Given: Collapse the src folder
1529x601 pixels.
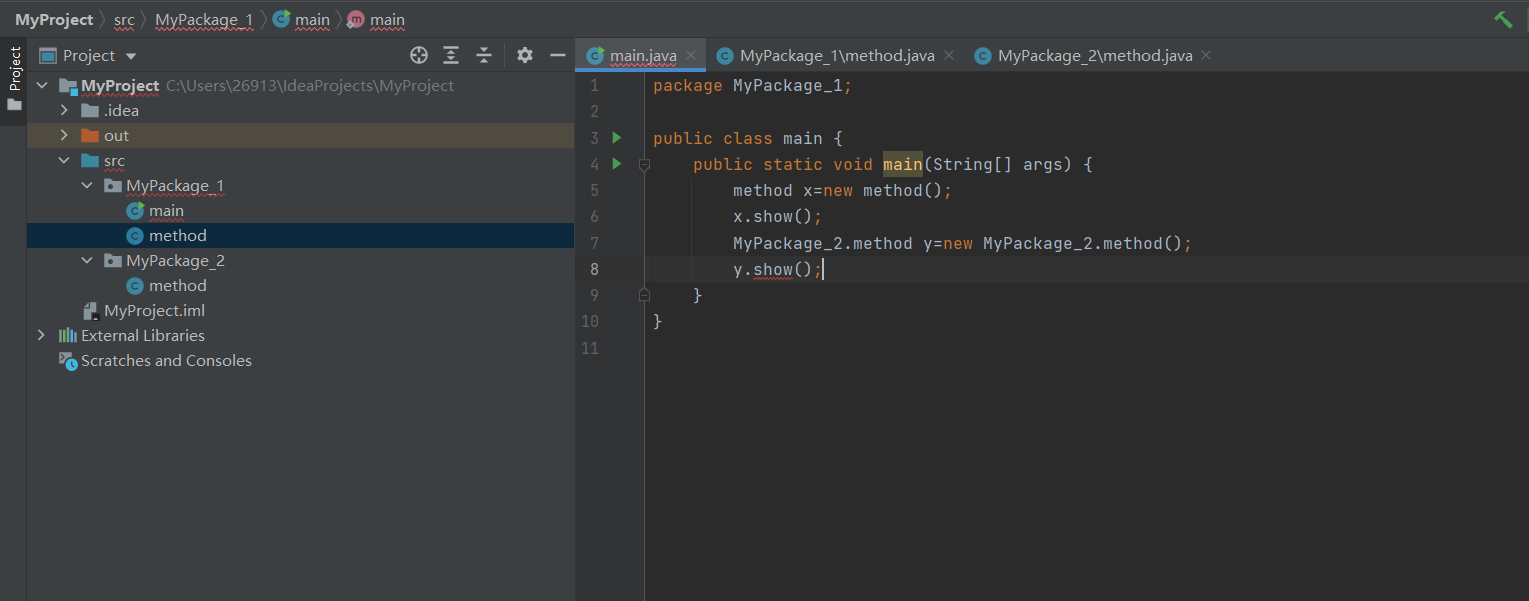Looking at the screenshot, I should (x=64, y=160).
